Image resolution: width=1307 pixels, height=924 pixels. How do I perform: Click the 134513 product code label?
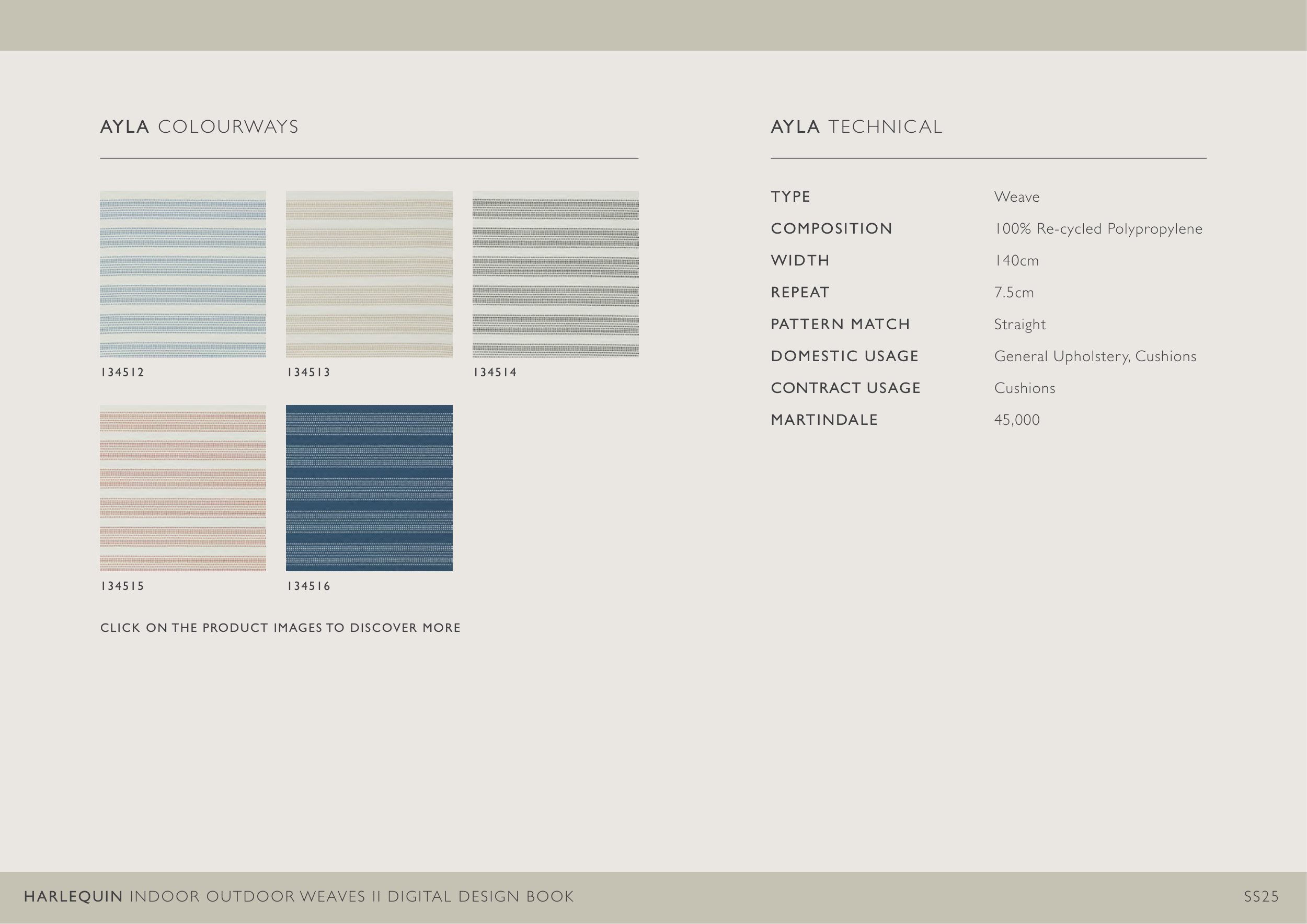tap(308, 373)
